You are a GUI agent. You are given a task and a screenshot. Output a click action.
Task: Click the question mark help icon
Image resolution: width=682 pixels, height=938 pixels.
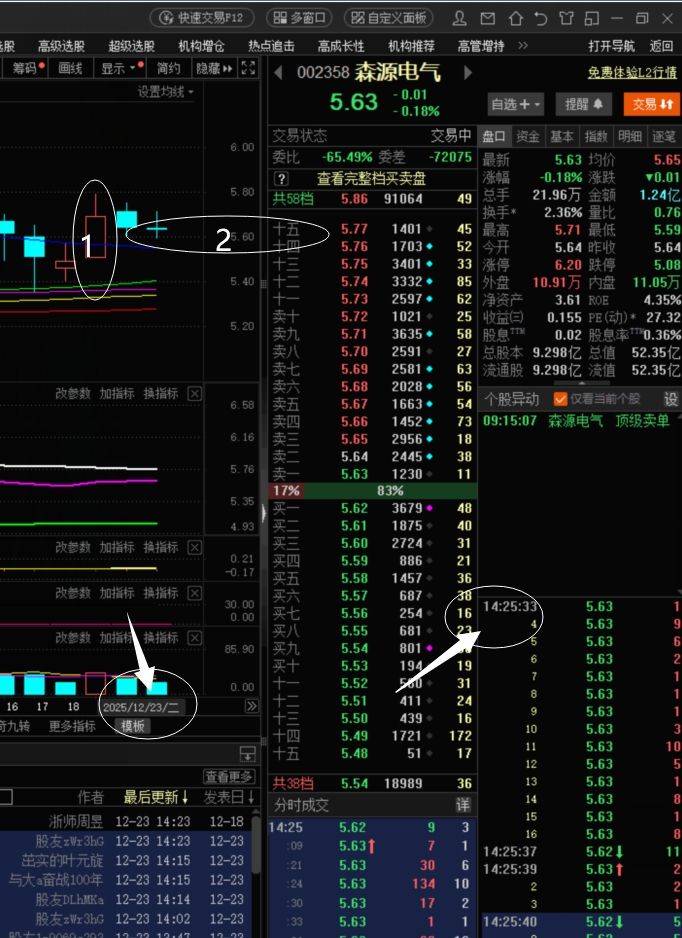tap(281, 179)
